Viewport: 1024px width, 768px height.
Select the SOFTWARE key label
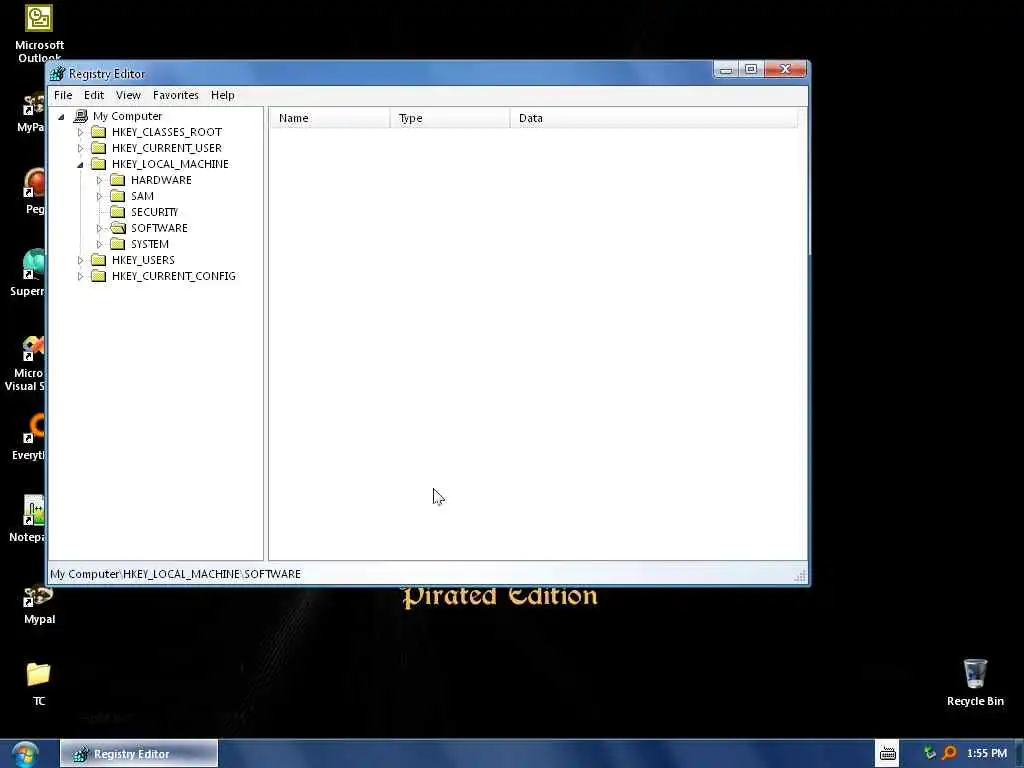(159, 228)
